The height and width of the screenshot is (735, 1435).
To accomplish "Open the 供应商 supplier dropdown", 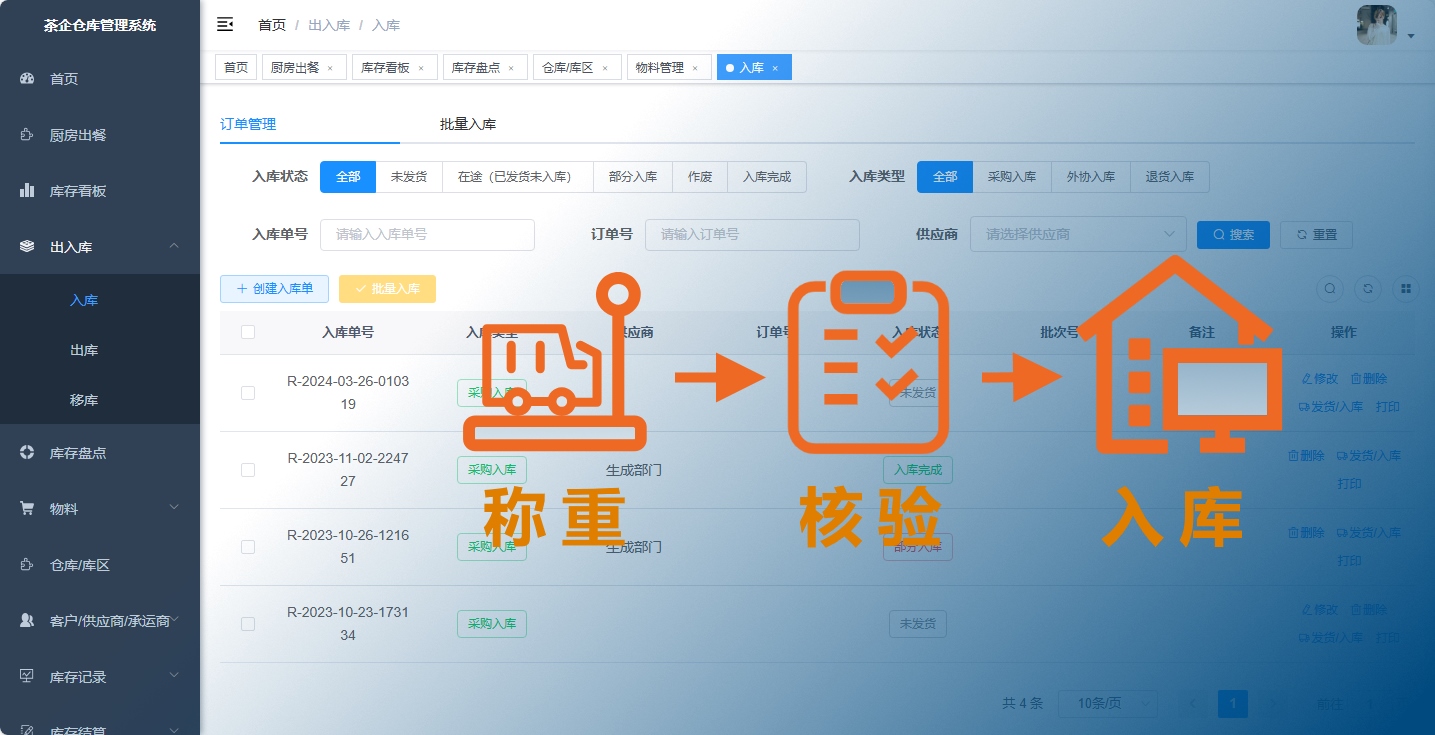I will click(x=1077, y=235).
